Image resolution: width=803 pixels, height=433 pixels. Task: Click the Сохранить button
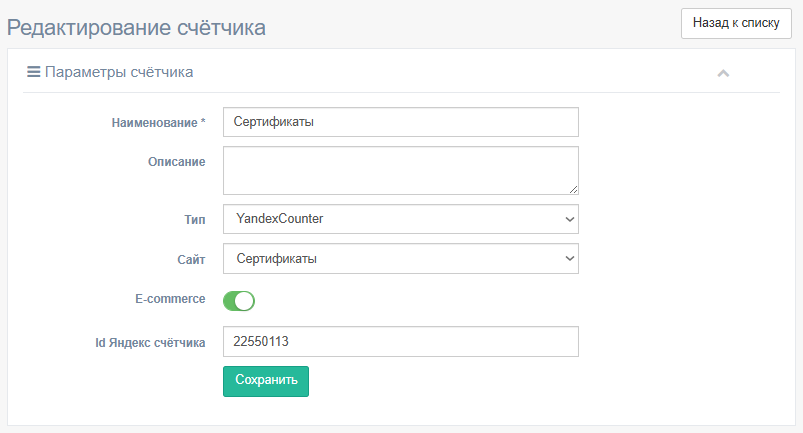[266, 381]
